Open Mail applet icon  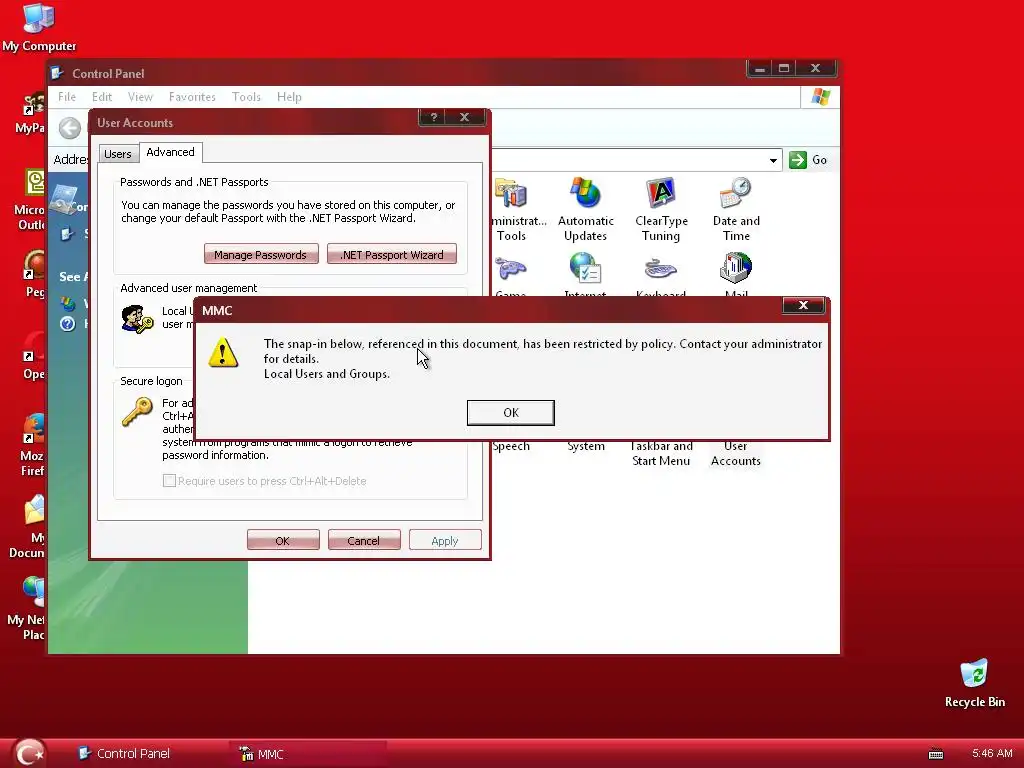point(736,268)
